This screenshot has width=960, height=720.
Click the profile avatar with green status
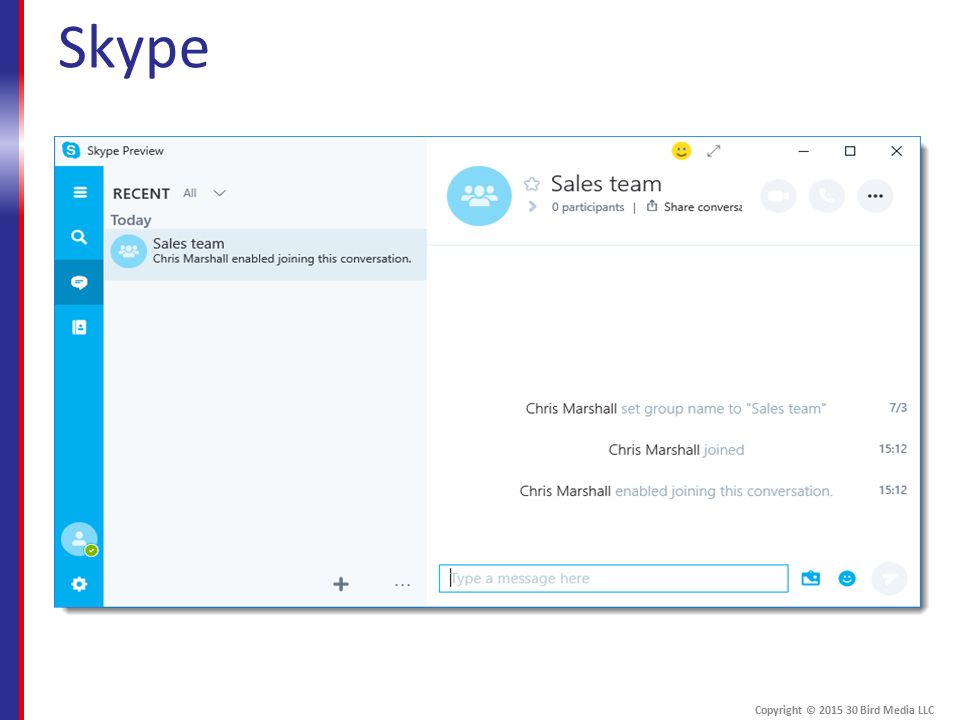80,539
